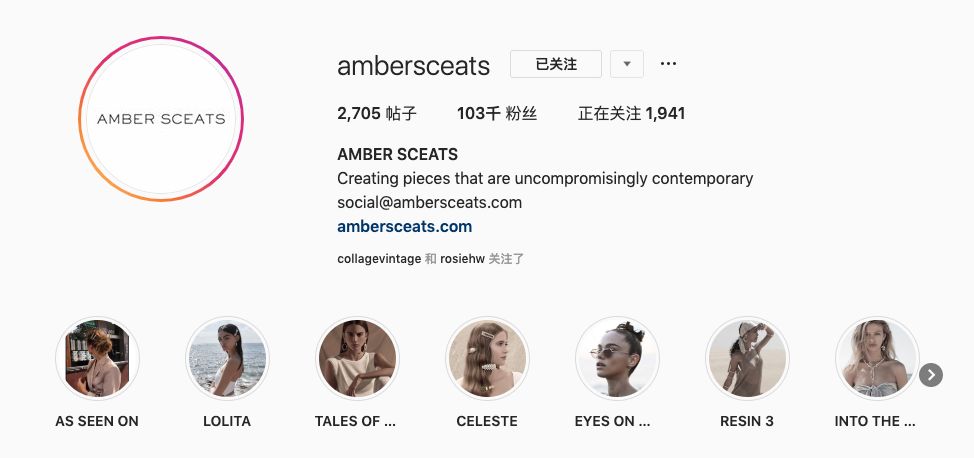Click the 2,705 帖子 posts count
The image size is (974, 458).
tap(376, 114)
